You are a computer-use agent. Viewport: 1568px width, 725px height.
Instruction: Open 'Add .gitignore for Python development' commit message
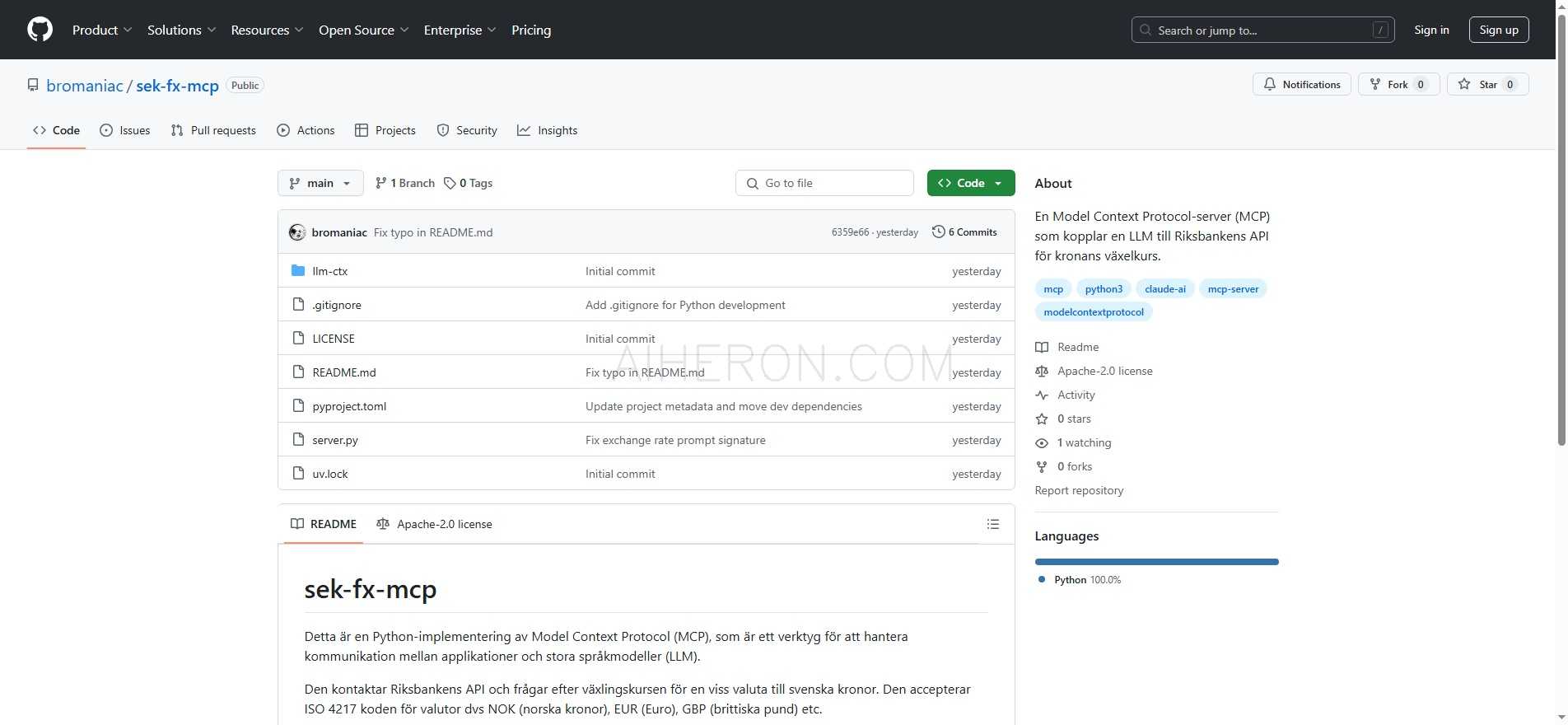coord(685,305)
